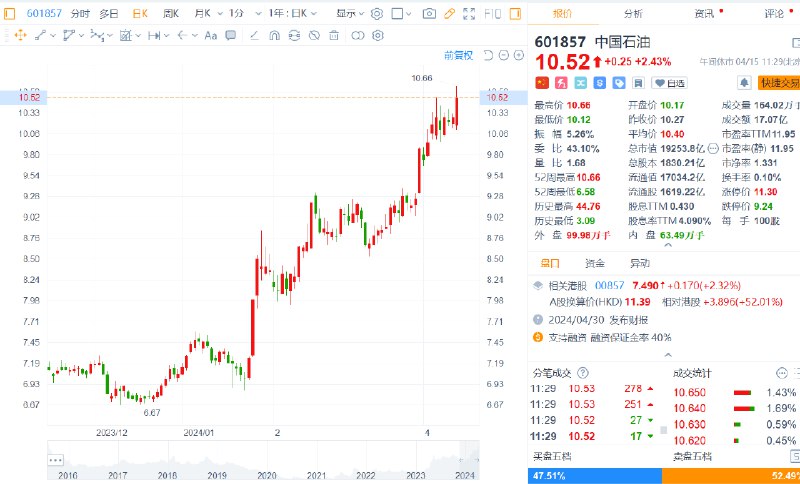Delete drawings with trash icon

pos(334,35)
